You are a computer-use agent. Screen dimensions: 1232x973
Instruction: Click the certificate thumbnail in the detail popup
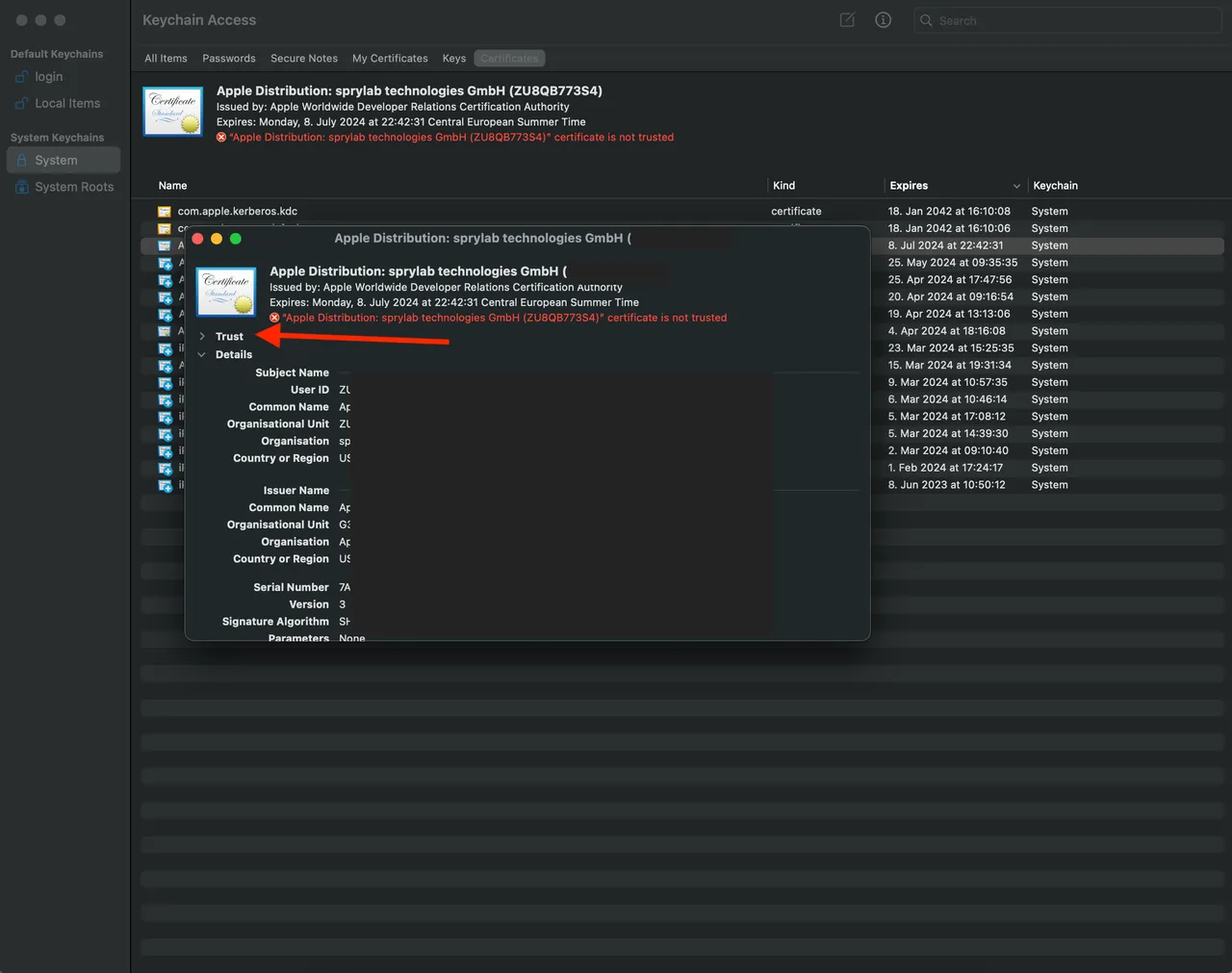click(x=225, y=292)
